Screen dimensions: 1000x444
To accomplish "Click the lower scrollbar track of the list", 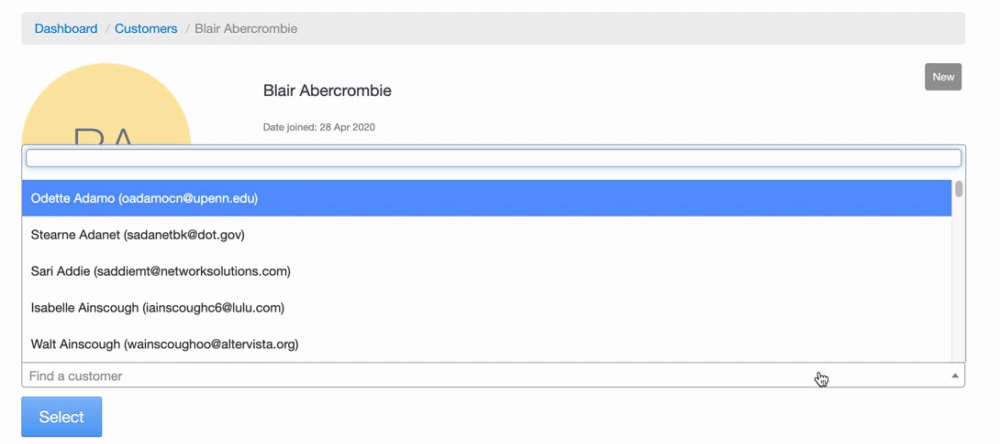I will click(x=959, y=300).
